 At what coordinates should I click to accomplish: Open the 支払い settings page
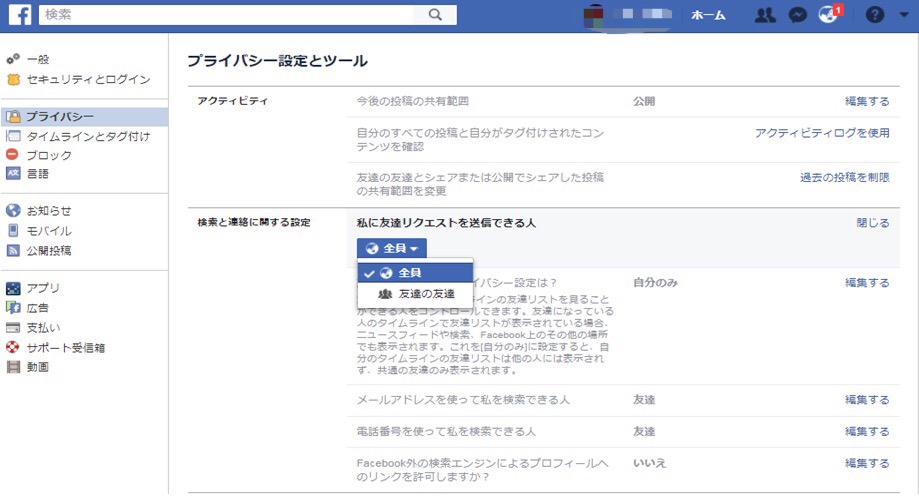[43, 328]
